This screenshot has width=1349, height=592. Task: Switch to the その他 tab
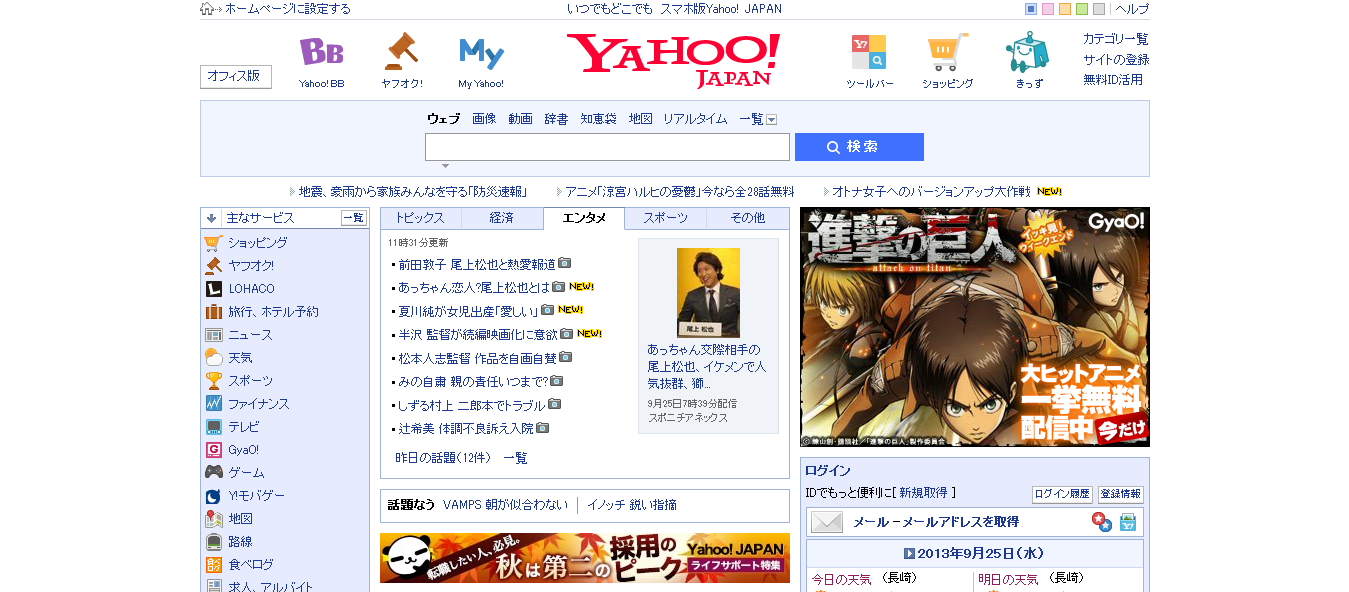[x=748, y=218]
